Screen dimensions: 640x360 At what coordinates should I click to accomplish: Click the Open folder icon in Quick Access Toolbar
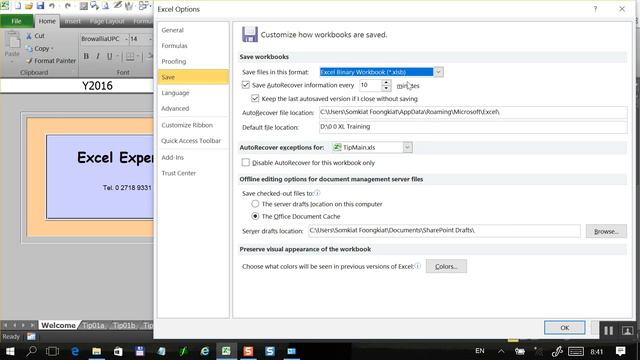(29, 6)
